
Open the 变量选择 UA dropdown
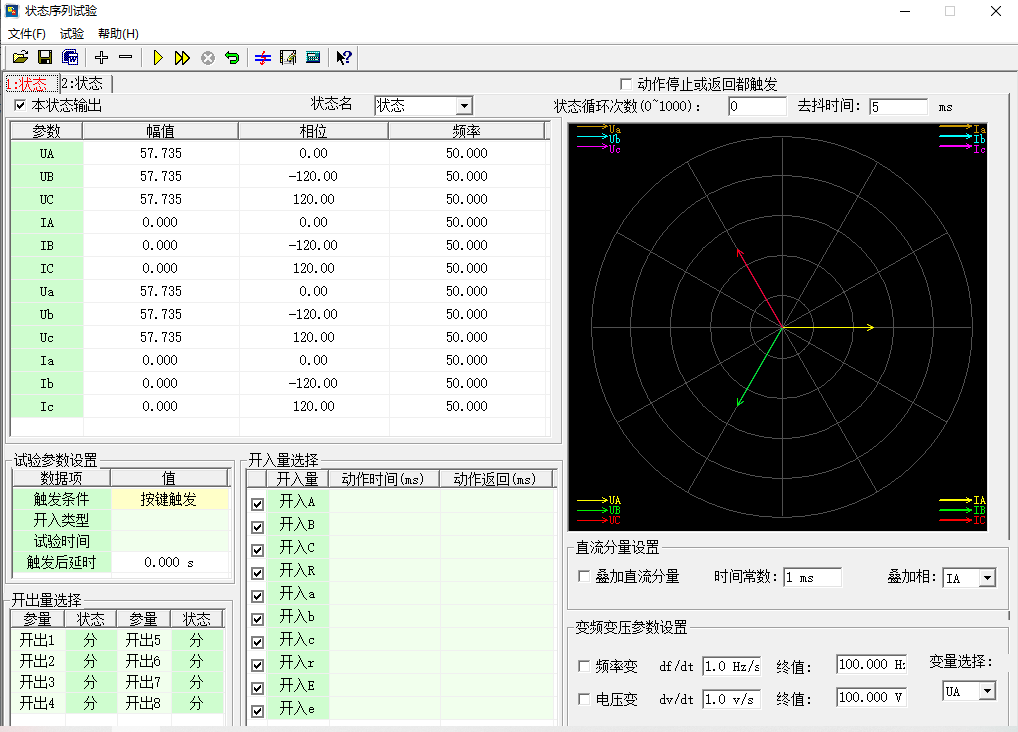[x=987, y=691]
